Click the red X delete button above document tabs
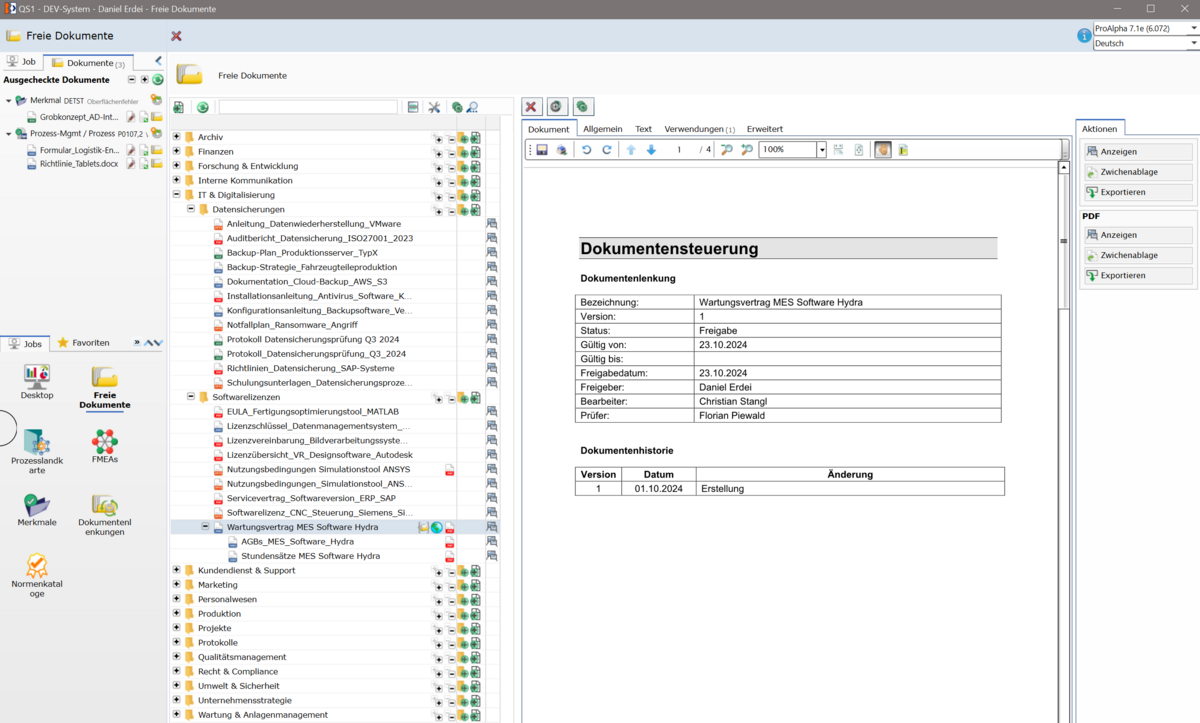This screenshot has height=723, width=1200. [532, 107]
